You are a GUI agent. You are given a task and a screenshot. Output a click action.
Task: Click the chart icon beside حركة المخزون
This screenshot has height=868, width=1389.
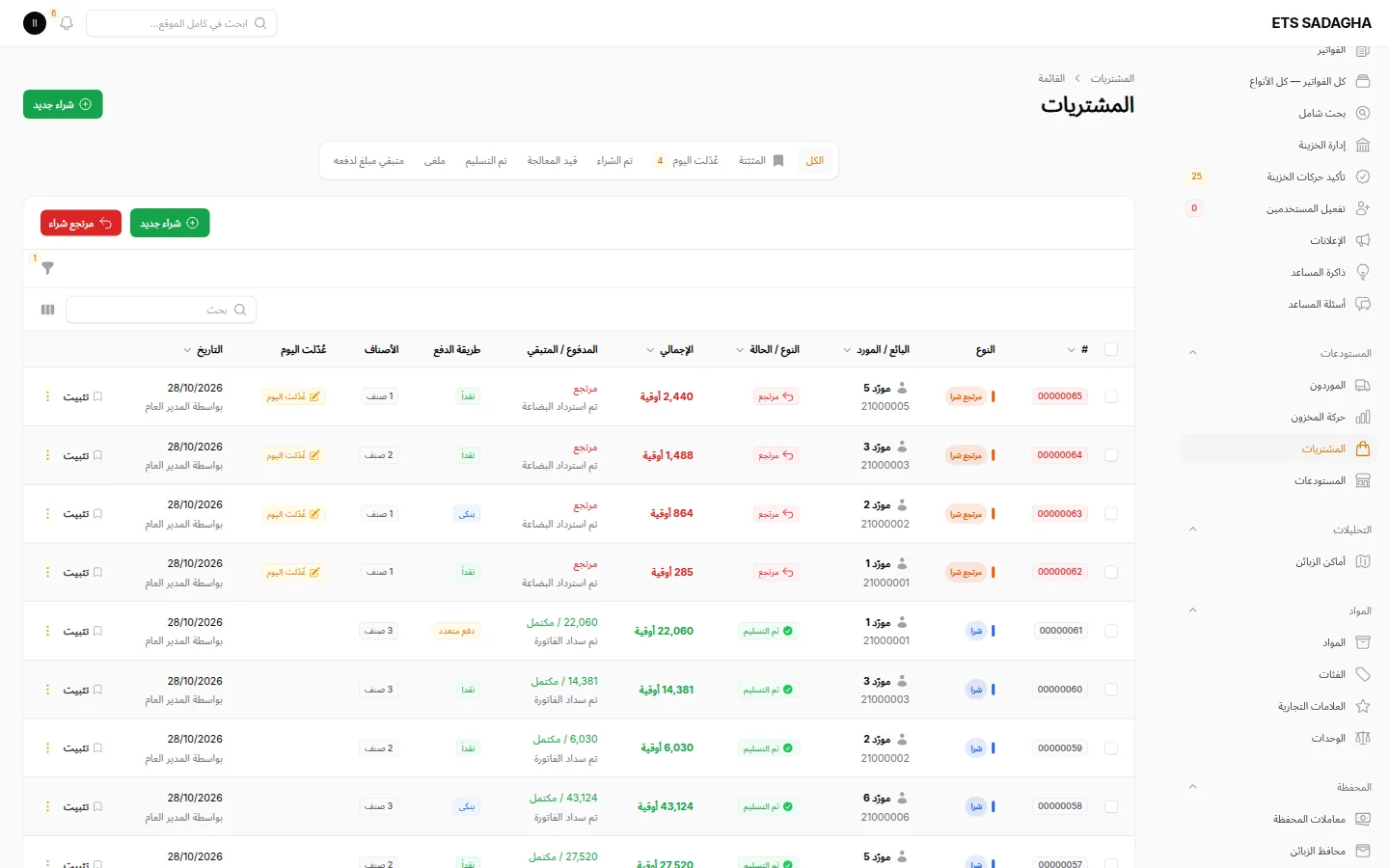[x=1363, y=418]
